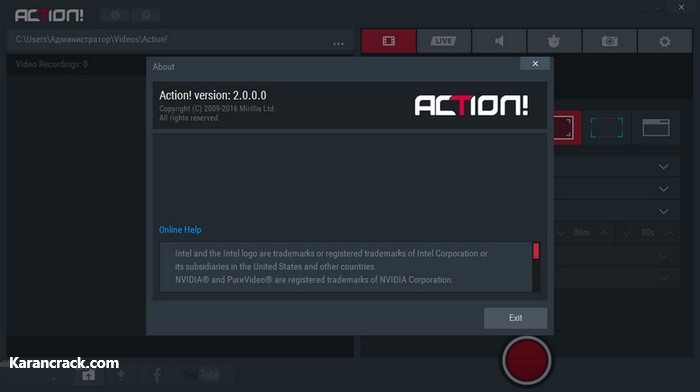Click the Action! logo in the main window header
The image size is (700, 392).
coord(49,16)
